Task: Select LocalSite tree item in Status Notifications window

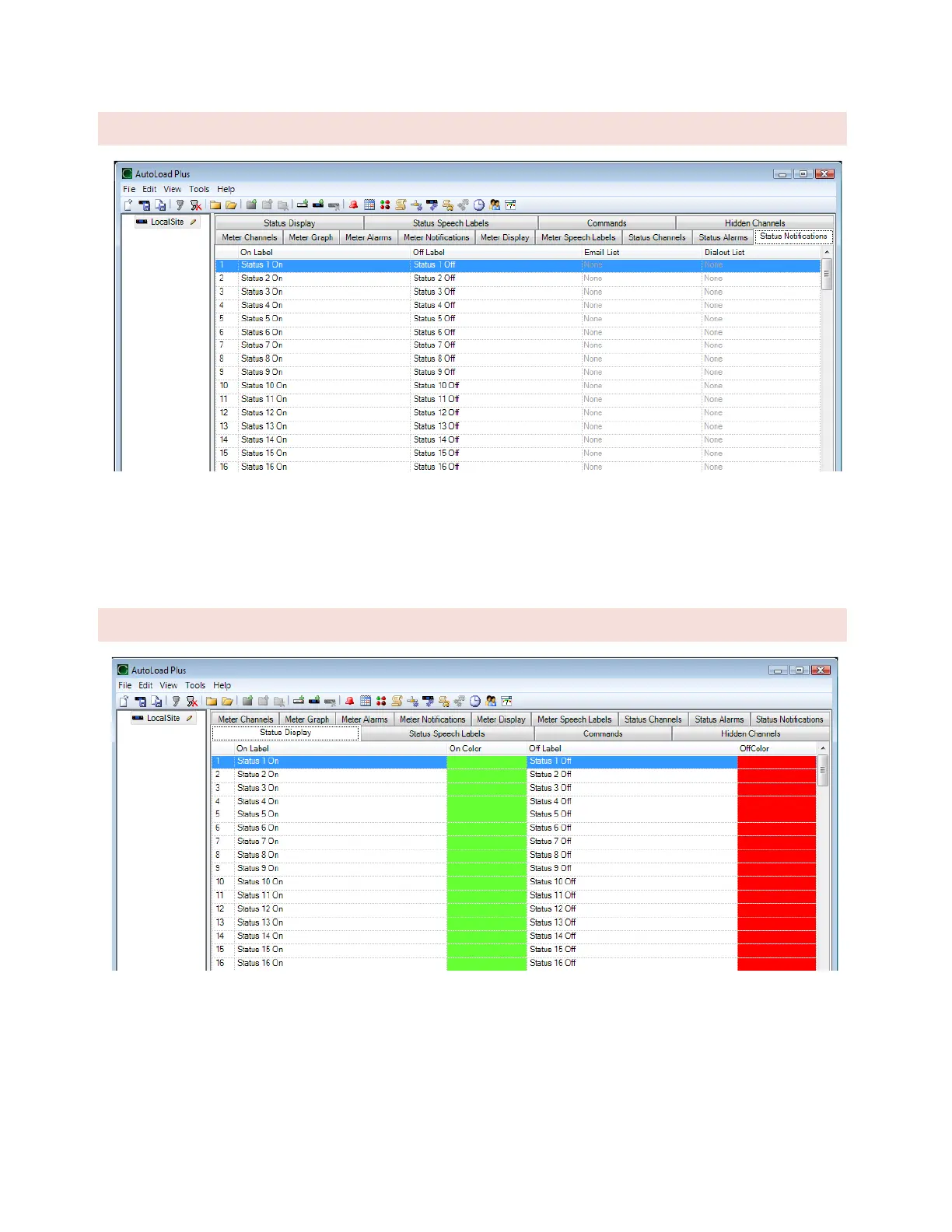Action: pyautogui.click(x=167, y=222)
